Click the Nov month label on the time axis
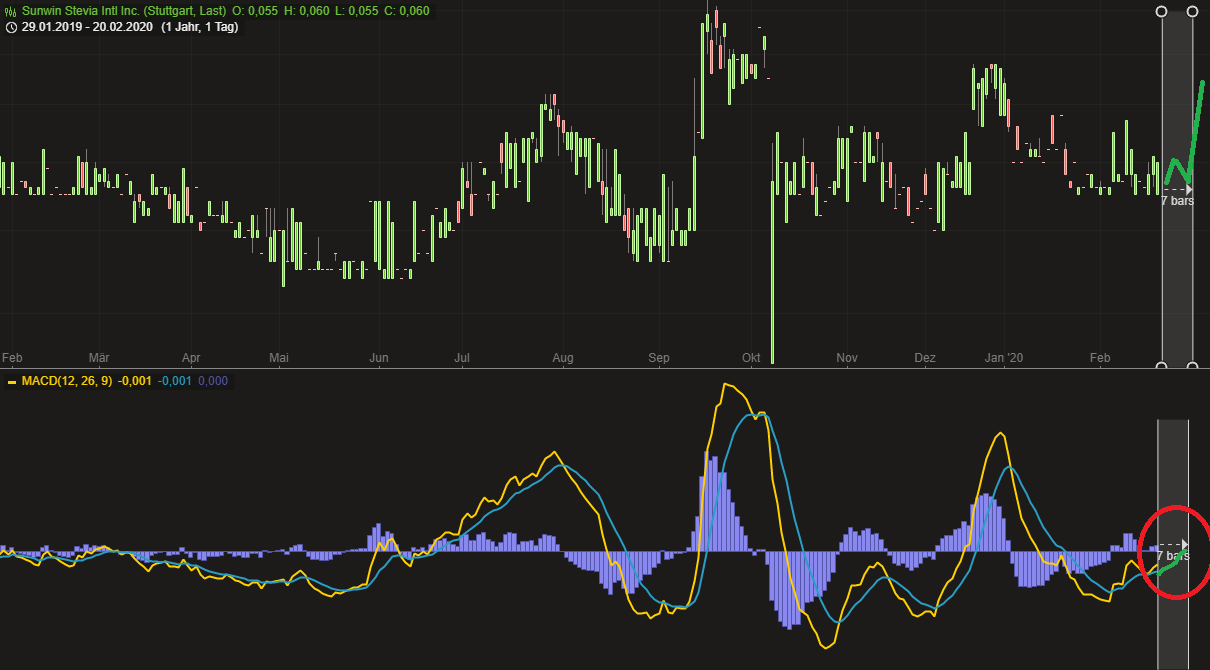The image size is (1210, 670). [847, 357]
